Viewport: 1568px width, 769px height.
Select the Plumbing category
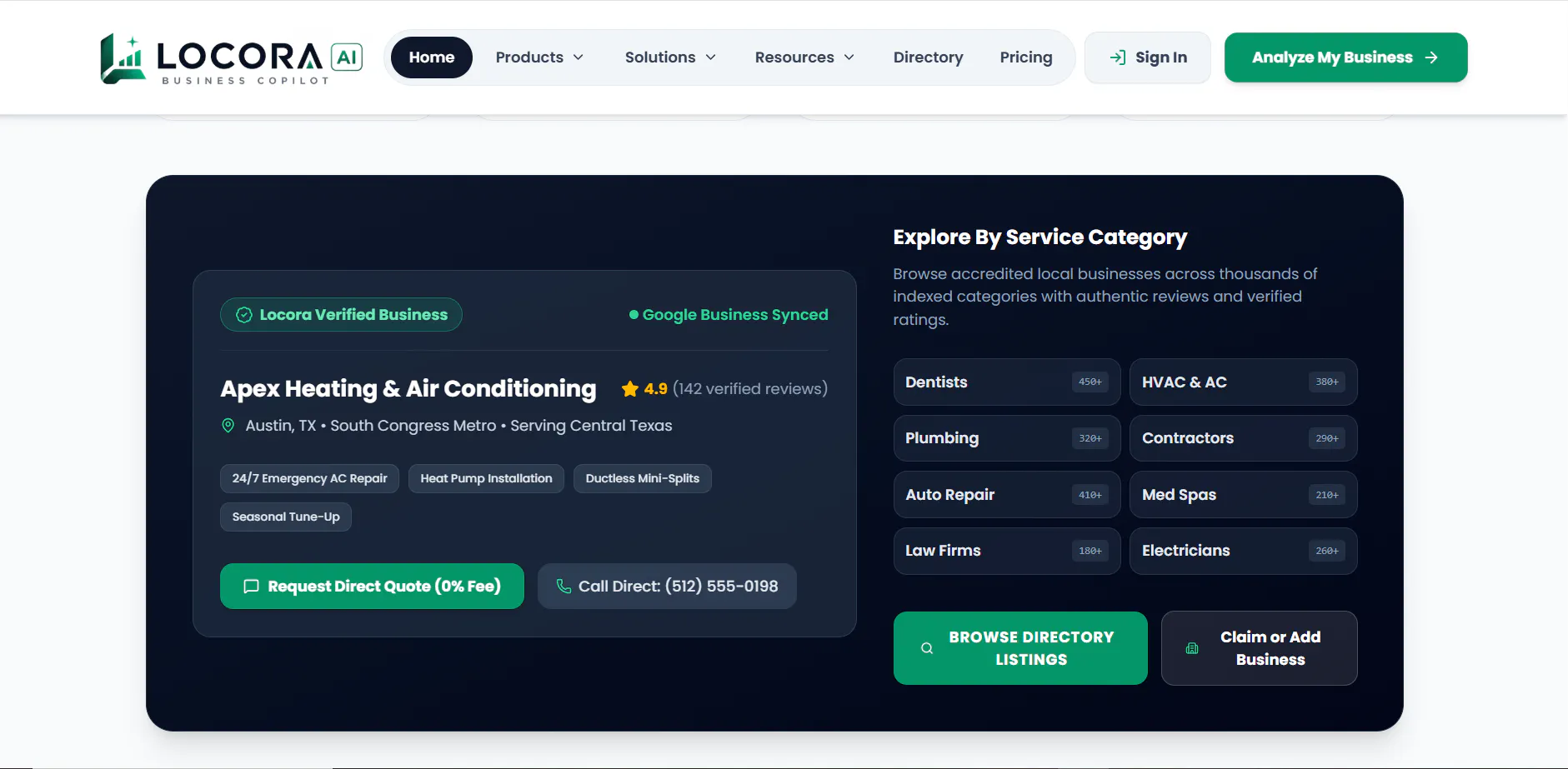point(1007,438)
